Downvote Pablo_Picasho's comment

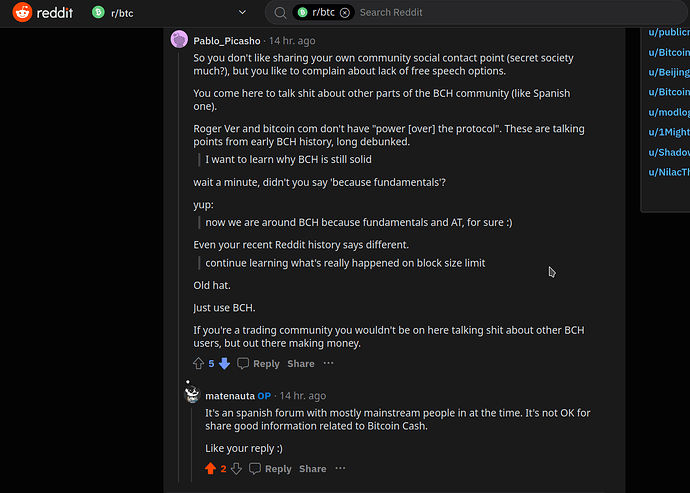(225, 364)
